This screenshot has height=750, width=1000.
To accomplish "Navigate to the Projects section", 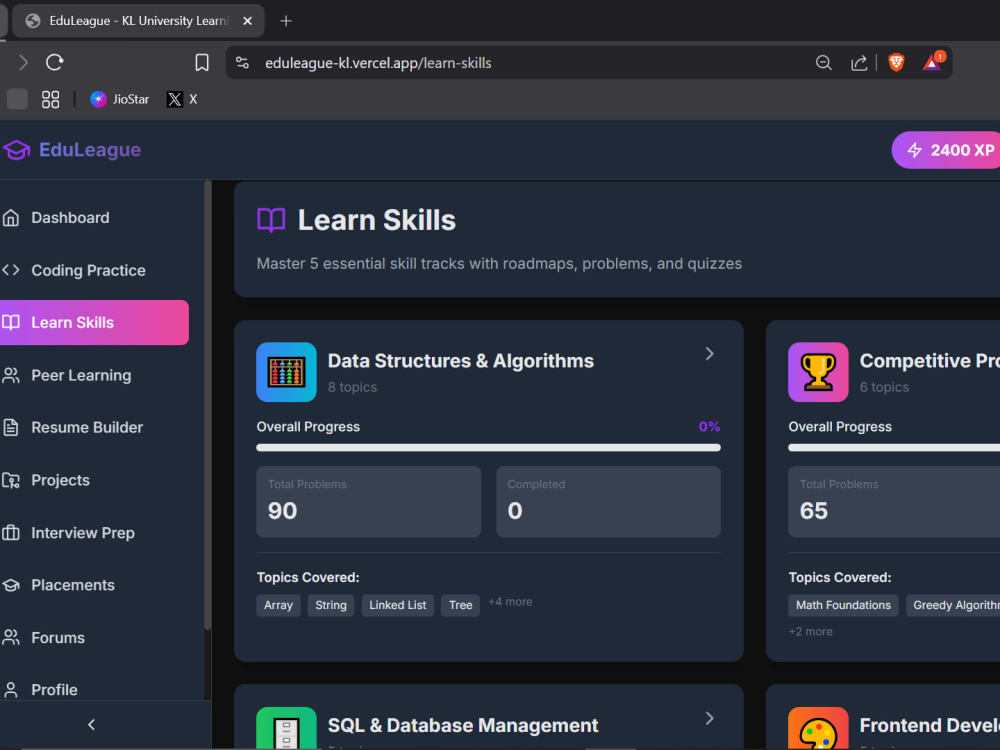I will (94, 480).
